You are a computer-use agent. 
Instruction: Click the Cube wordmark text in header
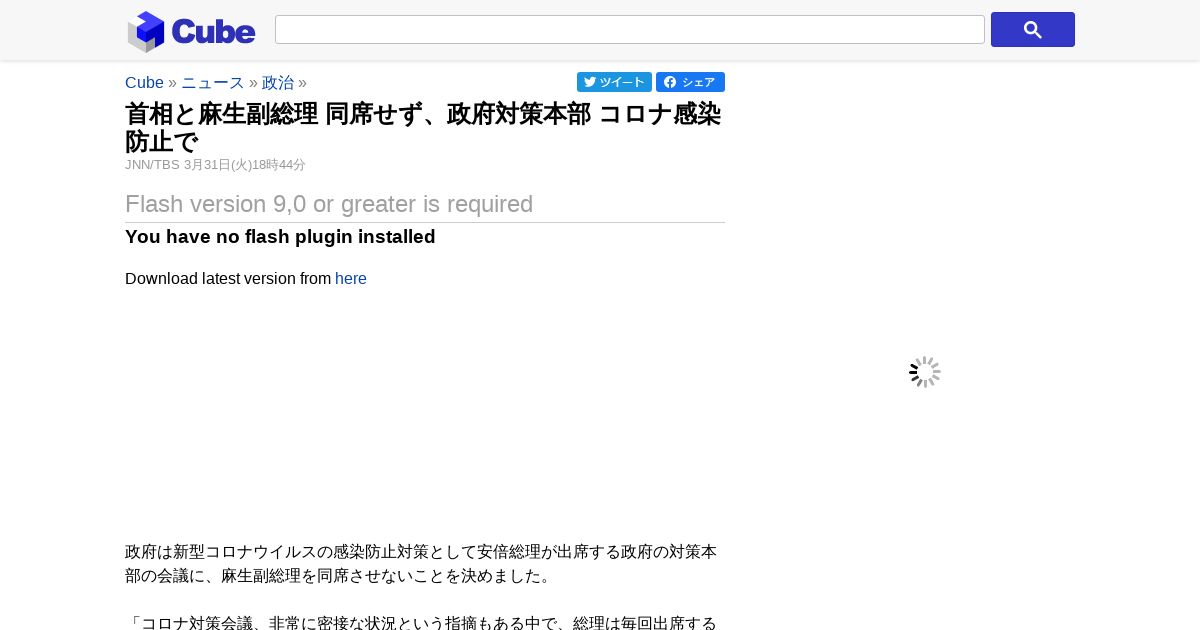[x=213, y=31]
